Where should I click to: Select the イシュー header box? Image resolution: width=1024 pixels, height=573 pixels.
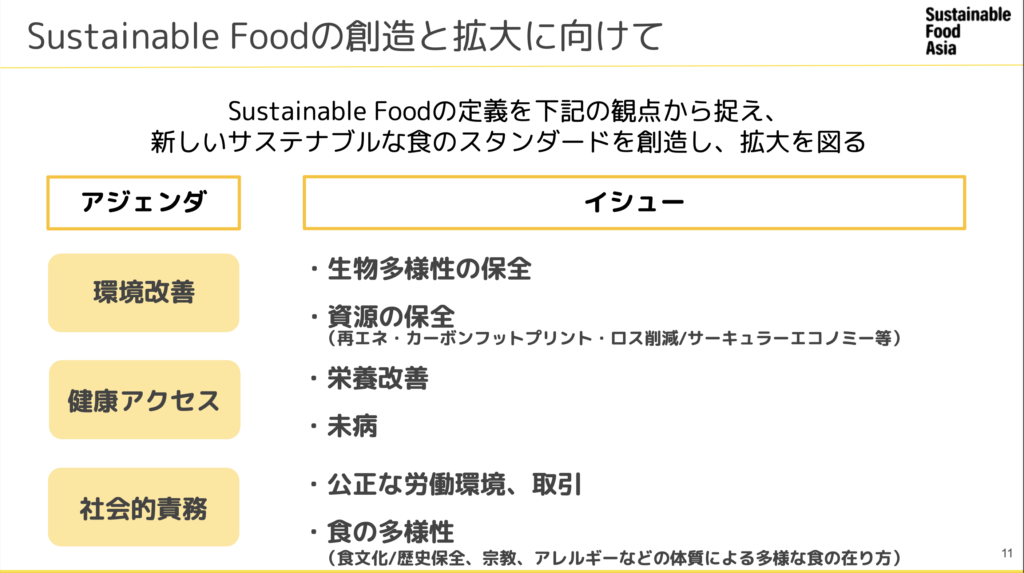pyautogui.click(x=634, y=203)
